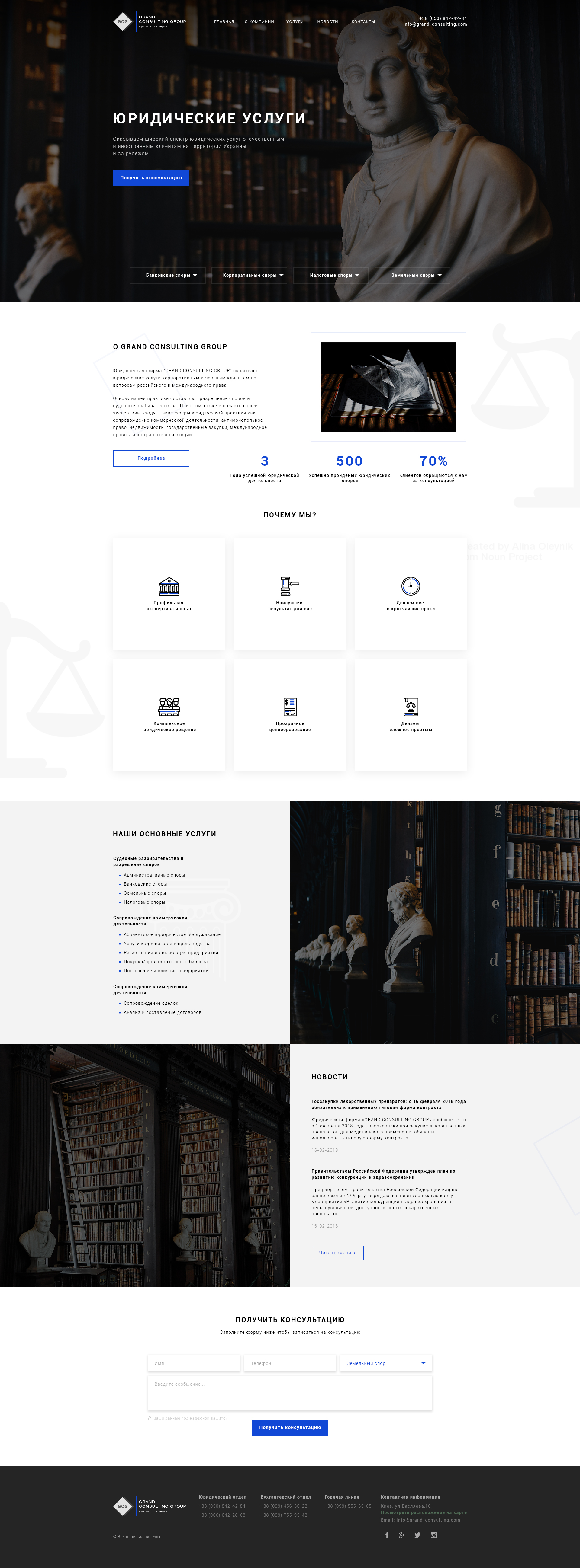
Task: Open Контакты in the top navigation
Action: point(363,21)
